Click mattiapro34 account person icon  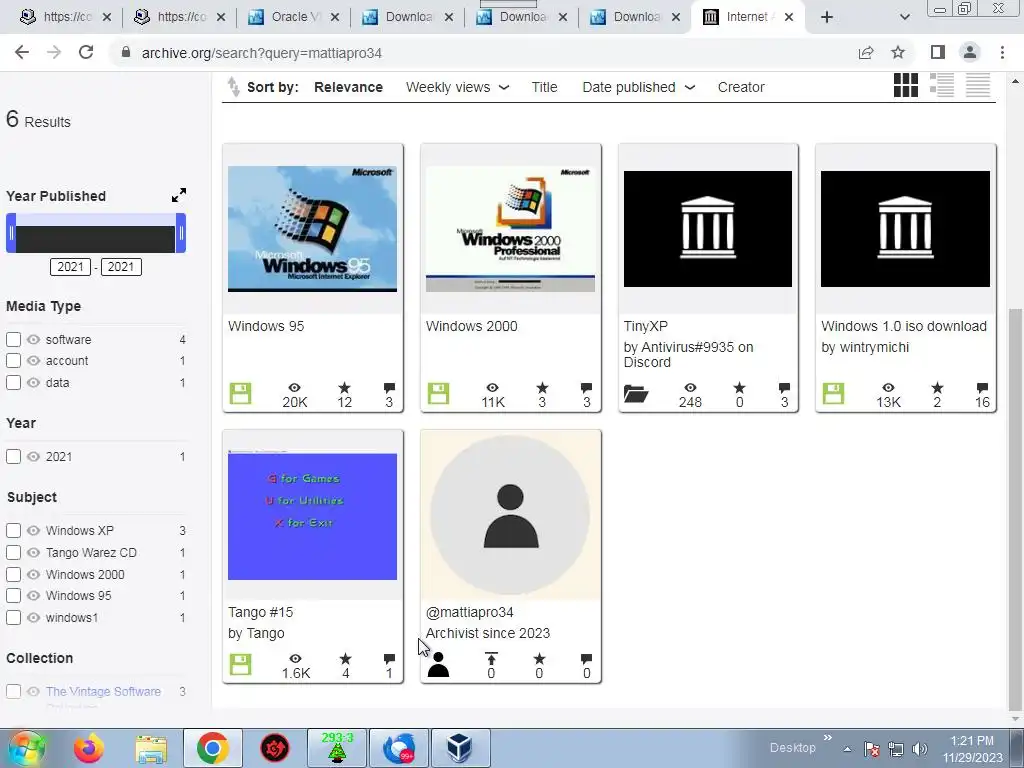pyautogui.click(x=438, y=665)
